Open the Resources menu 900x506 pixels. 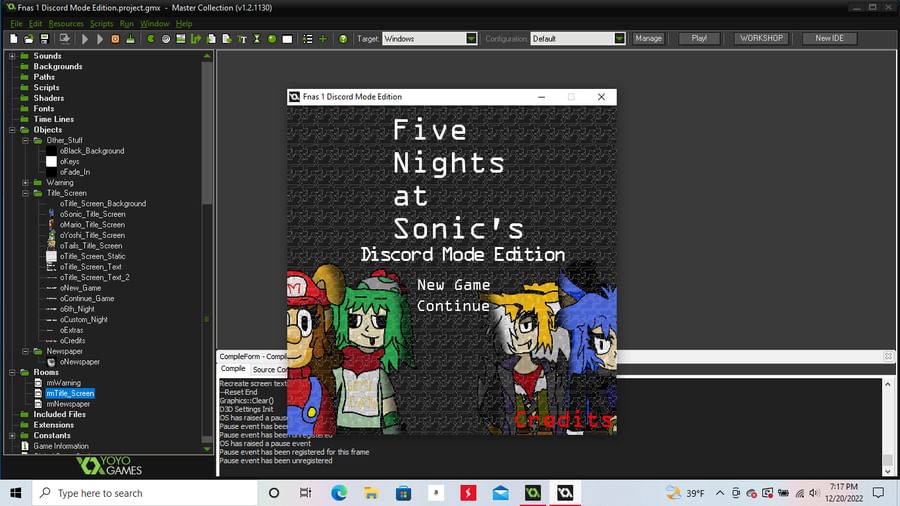pyautogui.click(x=66, y=24)
